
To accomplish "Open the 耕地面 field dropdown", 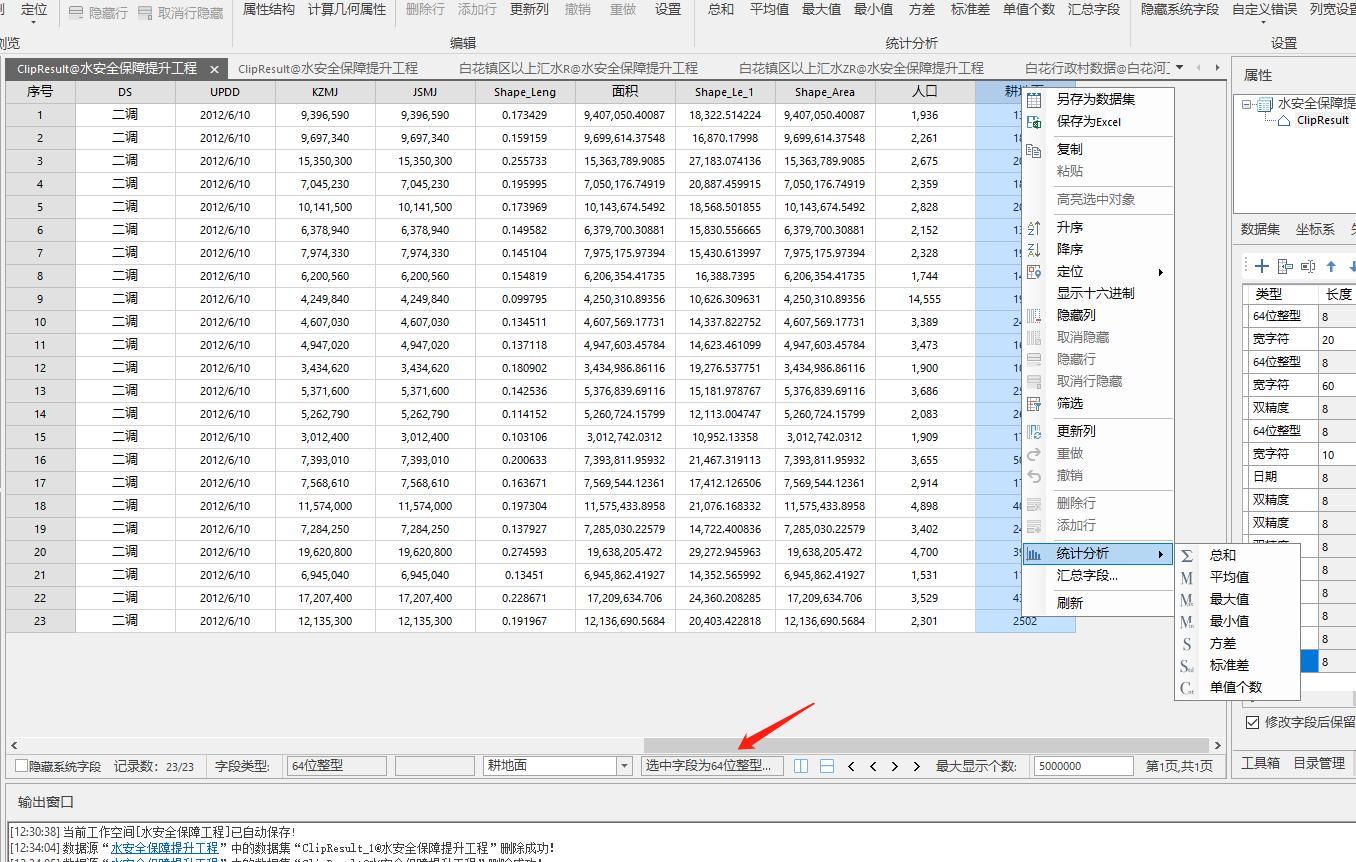I will click(x=623, y=766).
